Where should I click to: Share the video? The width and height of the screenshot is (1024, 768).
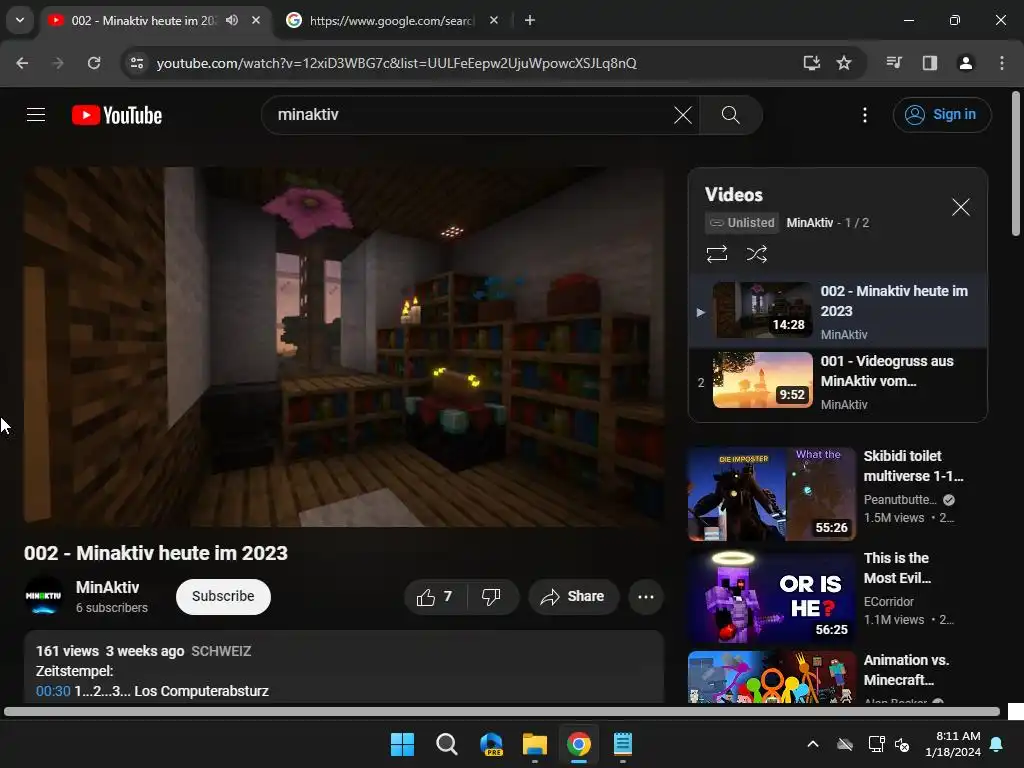point(573,596)
